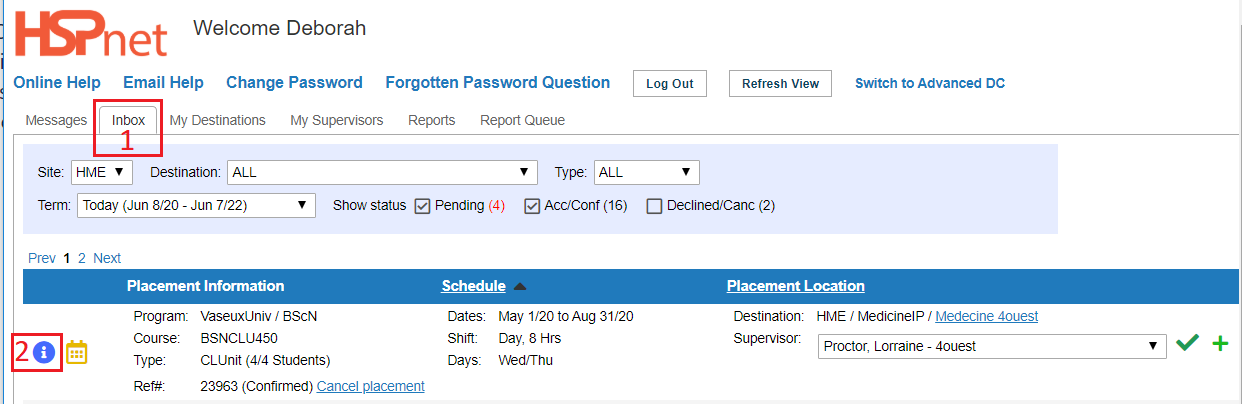Open the Term date range dropdown

coord(196,205)
